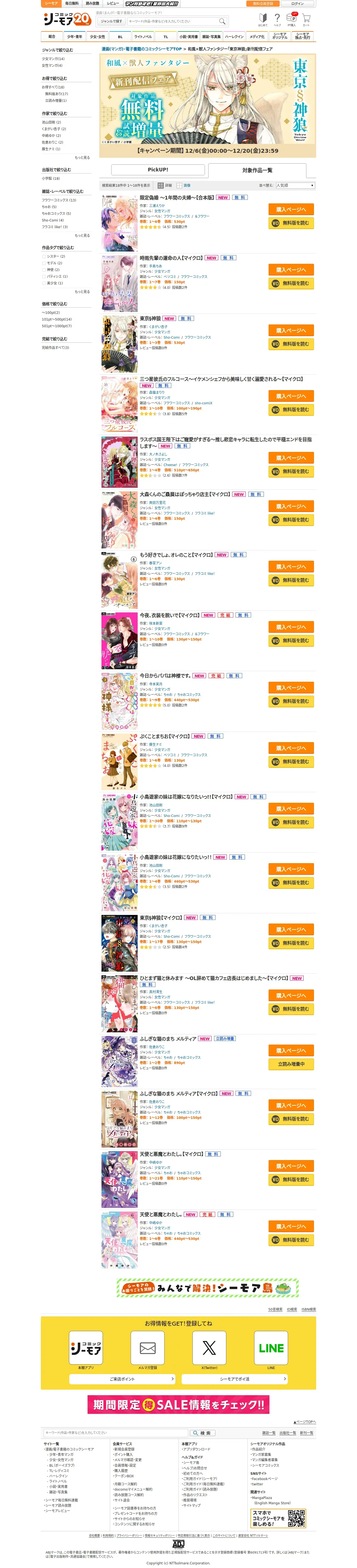Open the X (Twitter) icon
The image size is (357, 1568).
coord(209,1348)
